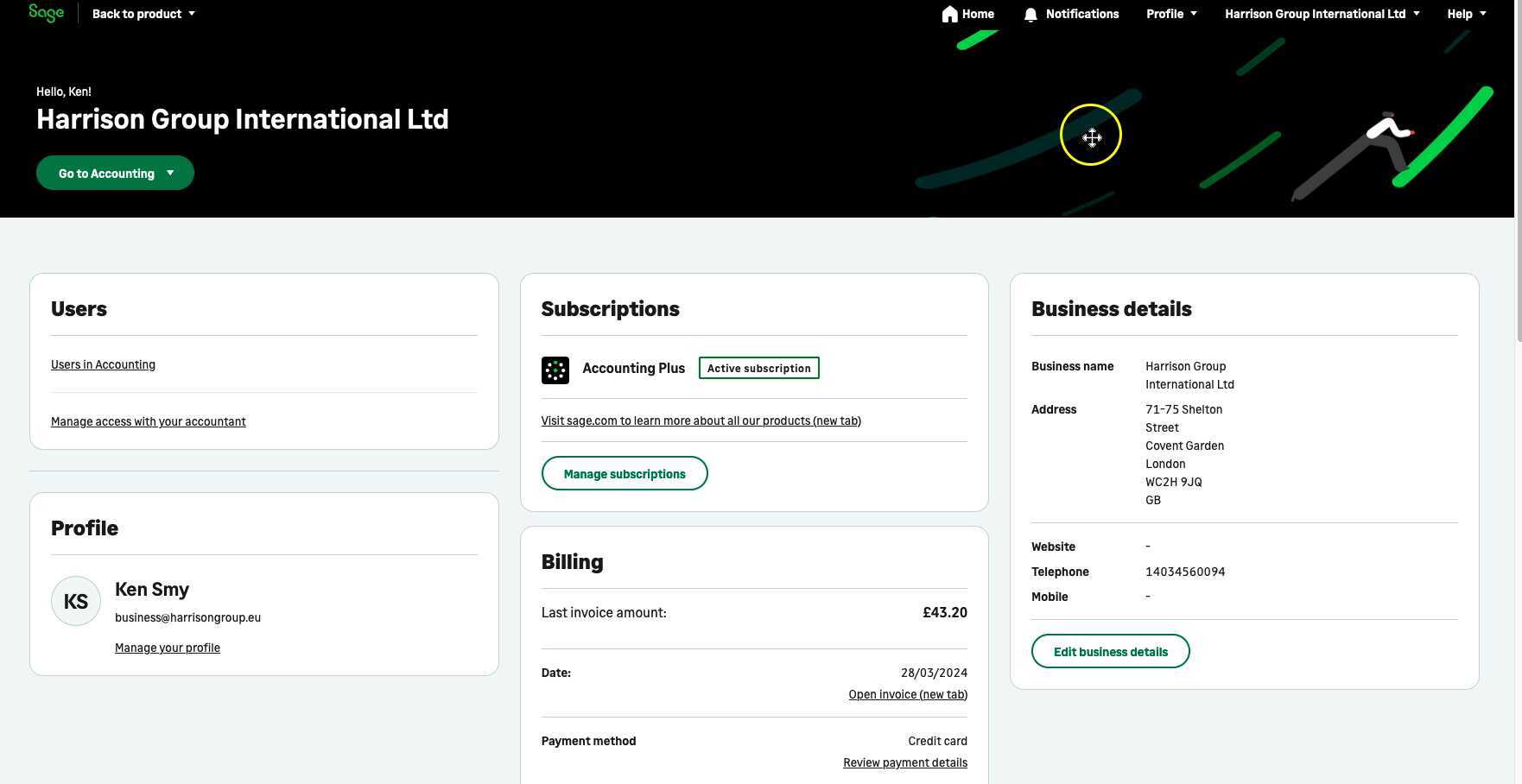Click the last invoice amount £43.20

pyautogui.click(x=945, y=612)
